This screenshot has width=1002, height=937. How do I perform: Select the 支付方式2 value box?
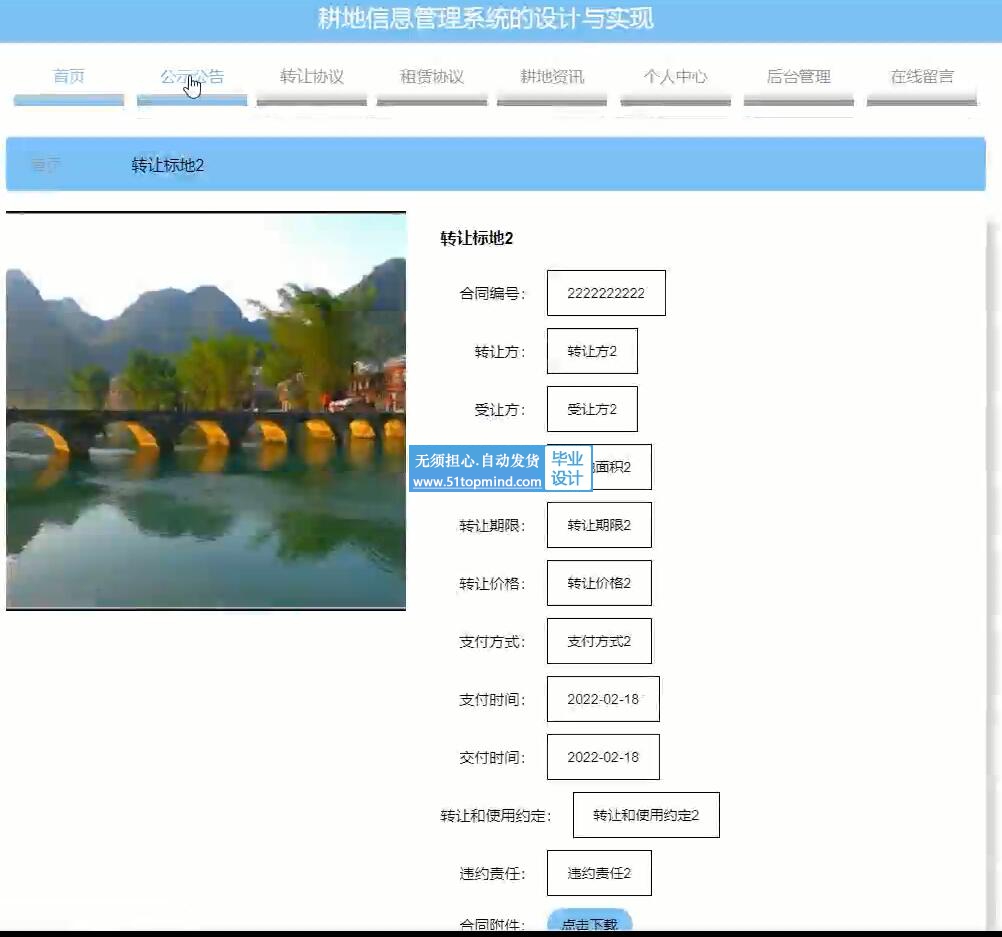click(599, 641)
